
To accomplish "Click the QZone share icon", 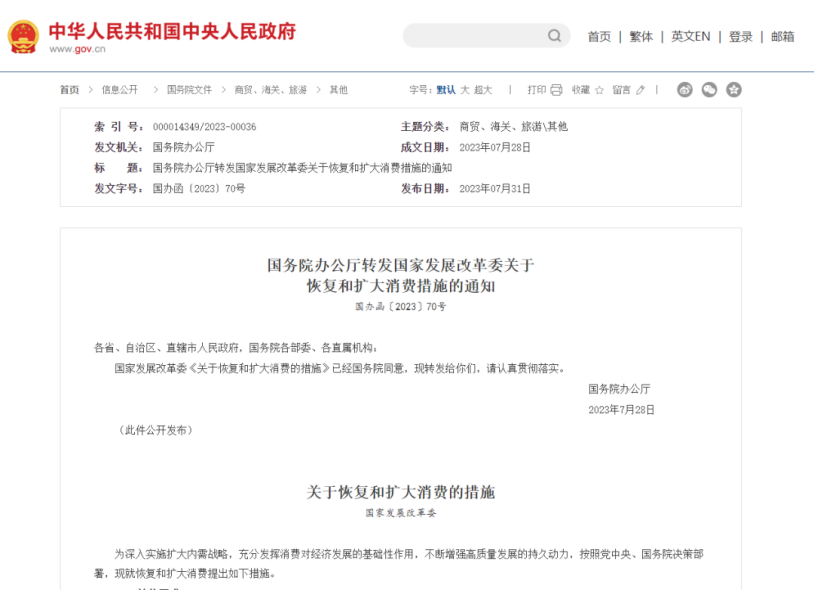I will coord(734,89).
